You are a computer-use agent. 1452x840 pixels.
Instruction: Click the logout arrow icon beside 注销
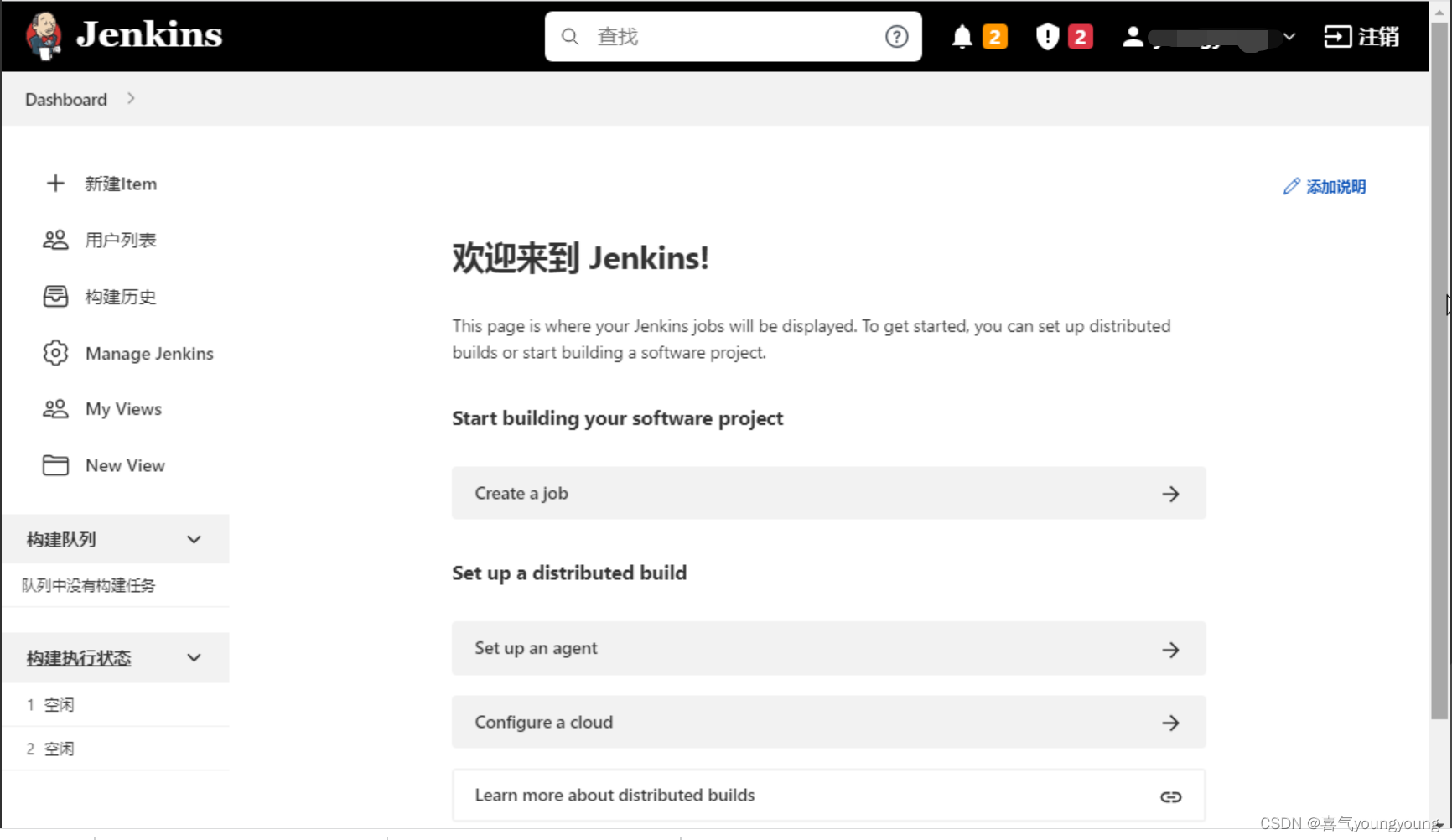coord(1337,36)
